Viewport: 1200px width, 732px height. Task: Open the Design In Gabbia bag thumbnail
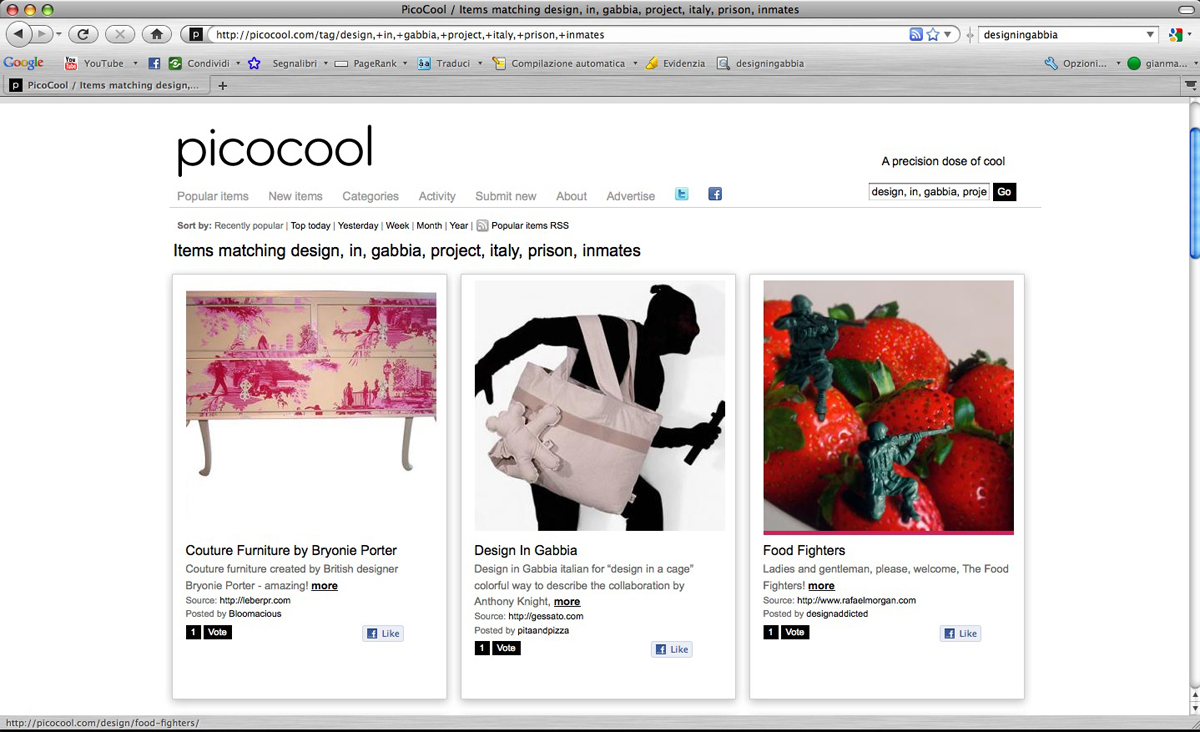pyautogui.click(x=600, y=405)
